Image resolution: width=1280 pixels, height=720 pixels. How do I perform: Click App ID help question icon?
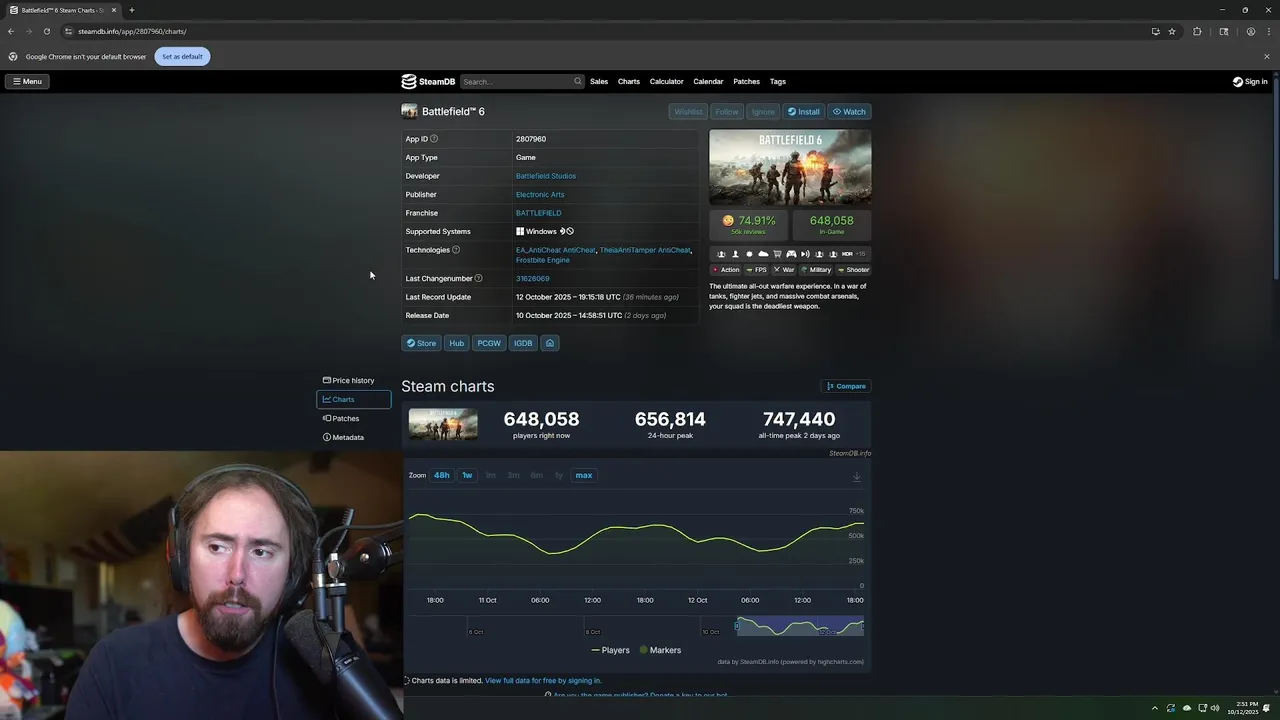click(x=434, y=139)
